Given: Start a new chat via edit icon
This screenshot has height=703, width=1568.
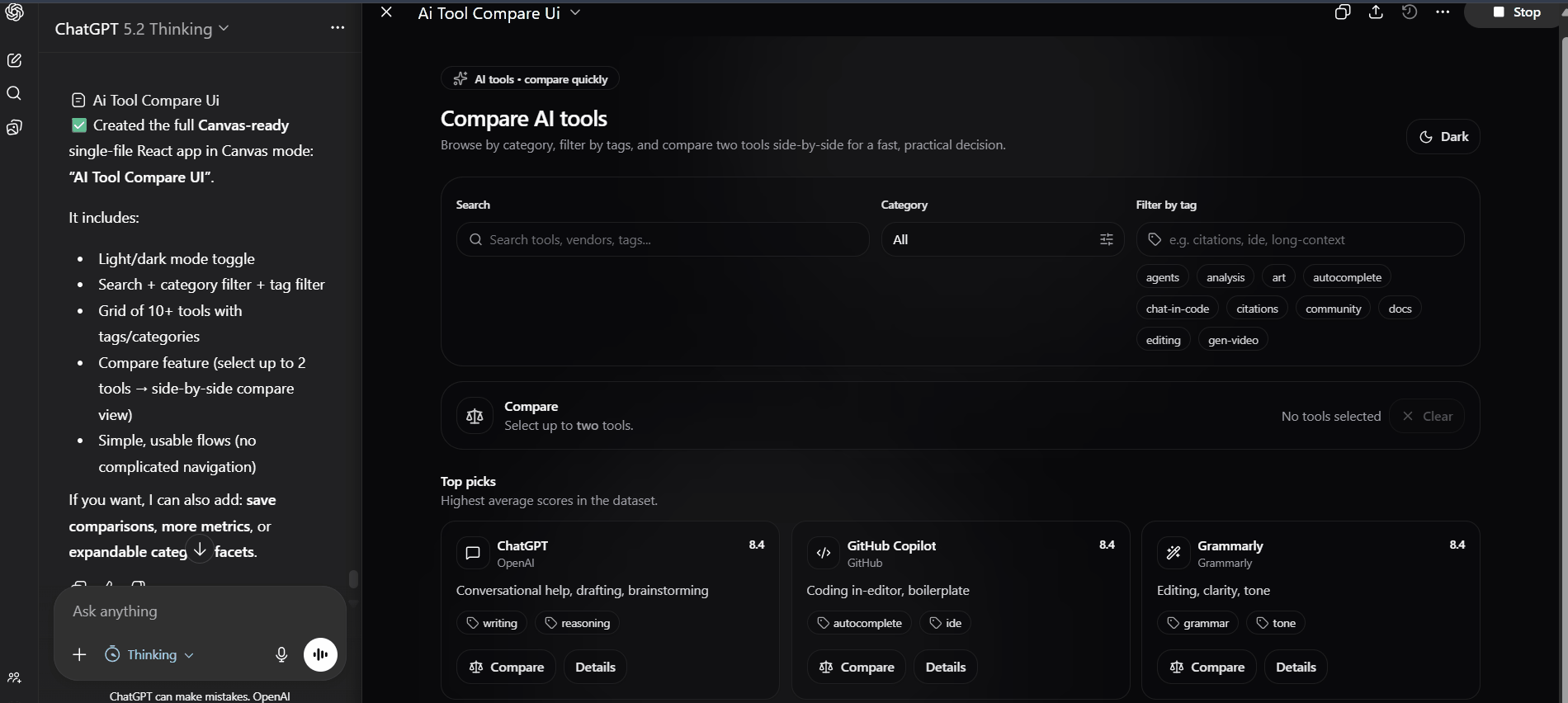Looking at the screenshot, I should (x=14, y=60).
